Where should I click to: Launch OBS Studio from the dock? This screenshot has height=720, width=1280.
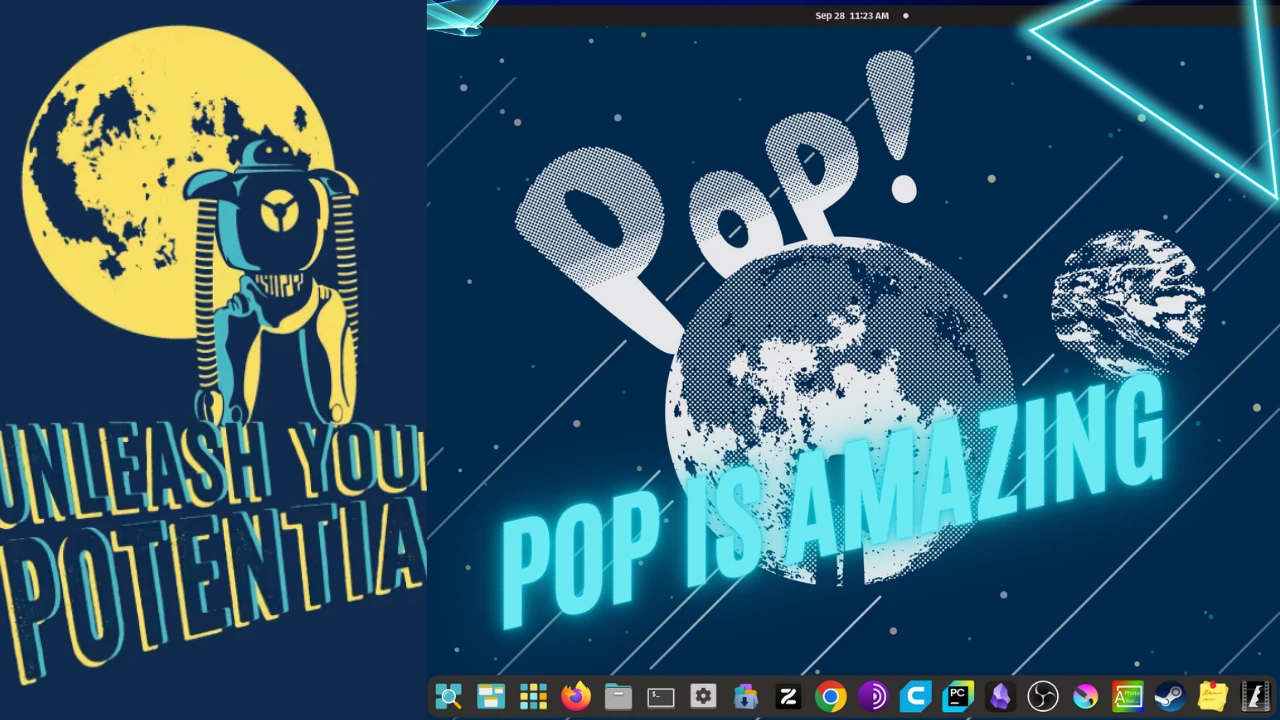tap(1043, 697)
